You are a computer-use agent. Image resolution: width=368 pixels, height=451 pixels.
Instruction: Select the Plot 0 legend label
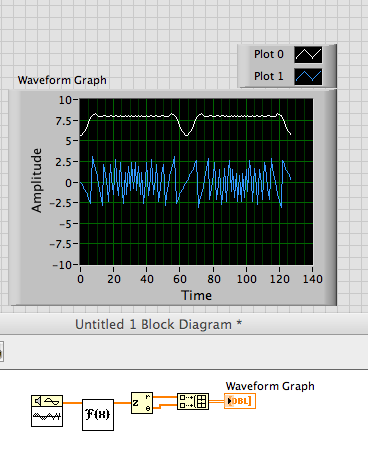(269, 54)
